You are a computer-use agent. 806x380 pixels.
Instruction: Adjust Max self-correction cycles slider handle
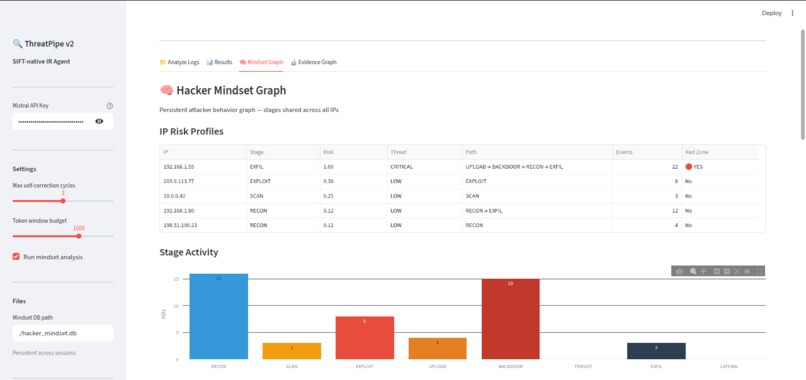(63, 201)
